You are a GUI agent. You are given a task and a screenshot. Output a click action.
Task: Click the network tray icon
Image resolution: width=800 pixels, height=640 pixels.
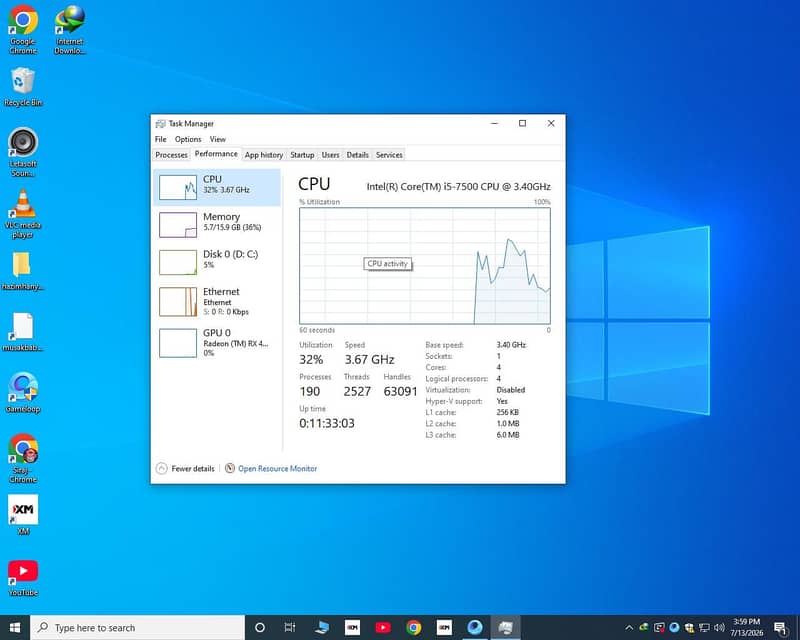pyautogui.click(x=704, y=628)
